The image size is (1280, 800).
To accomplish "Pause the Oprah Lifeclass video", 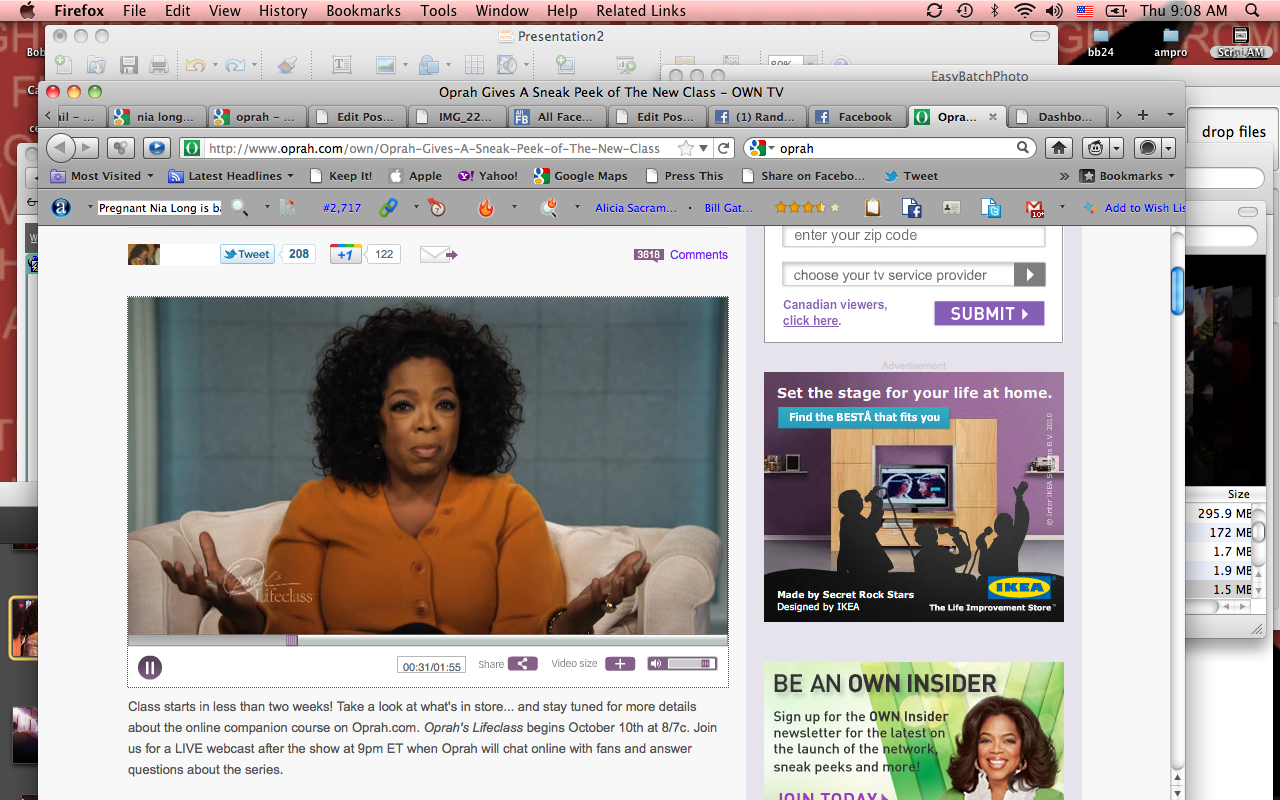I will (150, 667).
